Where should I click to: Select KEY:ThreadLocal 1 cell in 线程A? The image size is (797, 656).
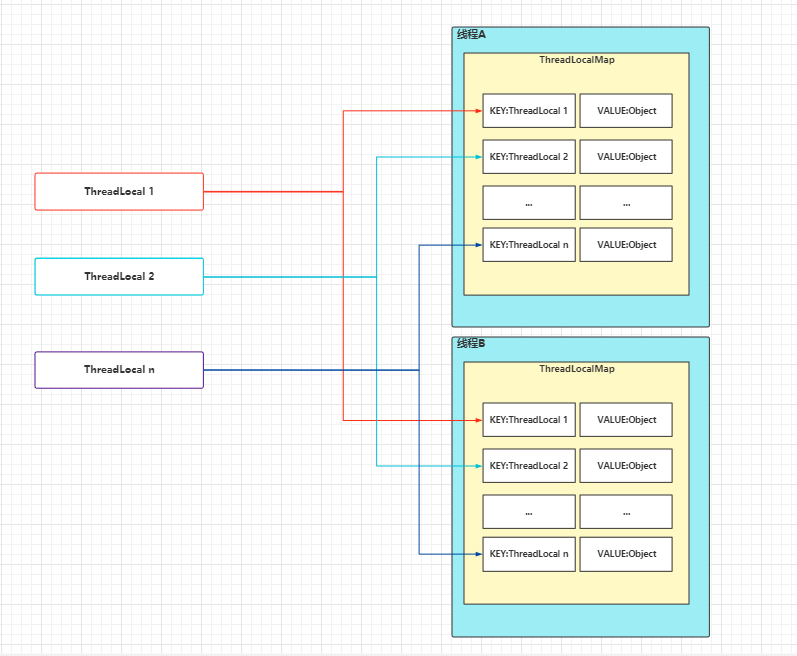tap(529, 111)
